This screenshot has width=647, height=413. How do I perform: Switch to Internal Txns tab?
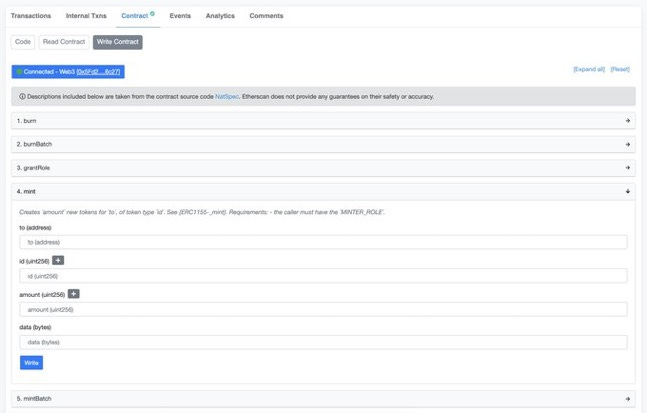pyautogui.click(x=86, y=16)
